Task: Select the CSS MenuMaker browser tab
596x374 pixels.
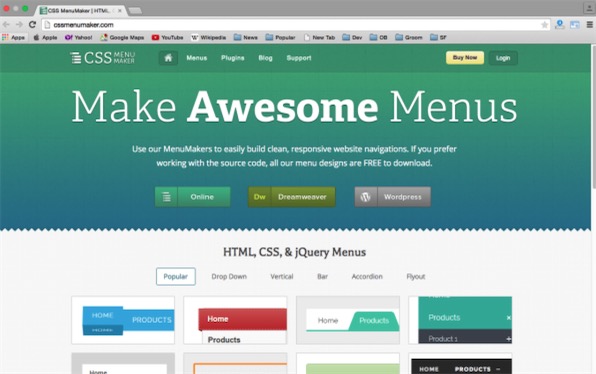Action: (81, 11)
